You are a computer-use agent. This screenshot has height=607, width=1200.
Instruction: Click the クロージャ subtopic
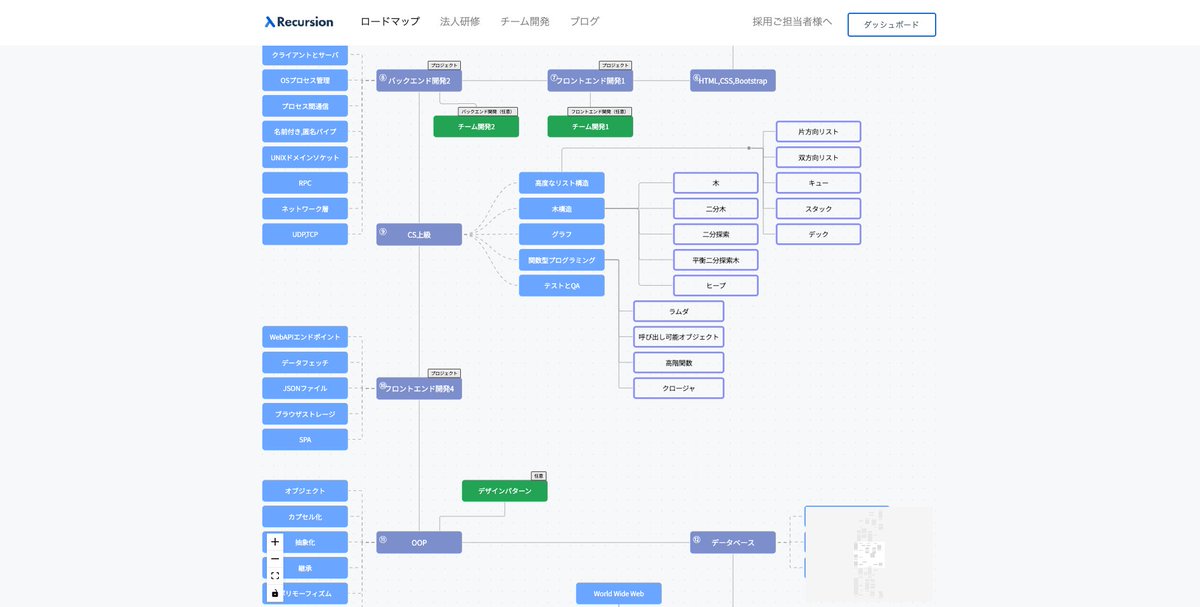(x=679, y=388)
